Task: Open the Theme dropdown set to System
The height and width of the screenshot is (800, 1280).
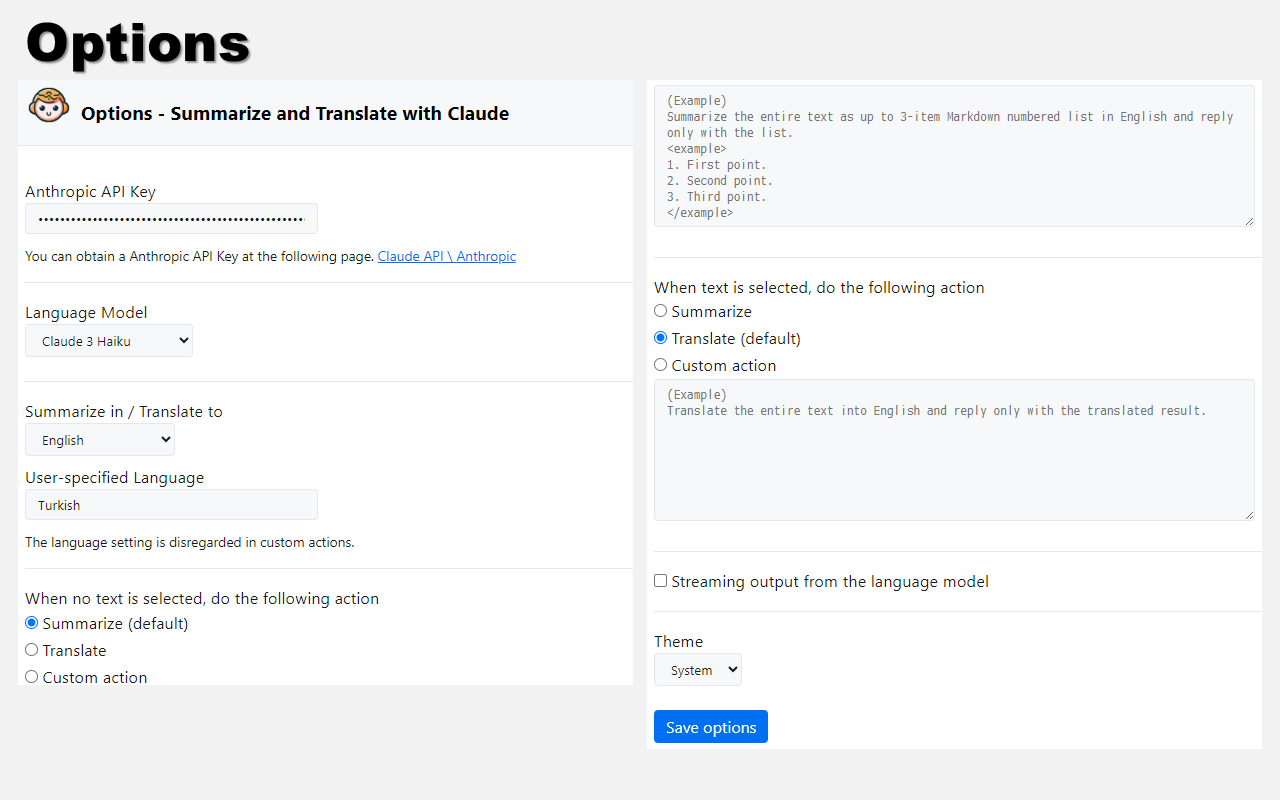Action: [697, 670]
